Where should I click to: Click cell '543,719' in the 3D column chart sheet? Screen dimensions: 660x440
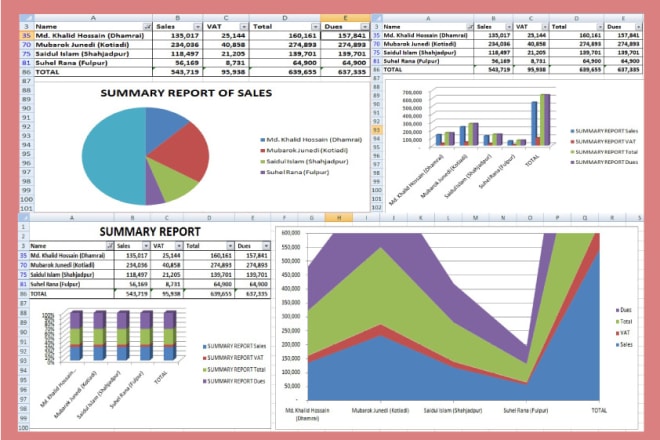pyautogui.click(x=493, y=69)
